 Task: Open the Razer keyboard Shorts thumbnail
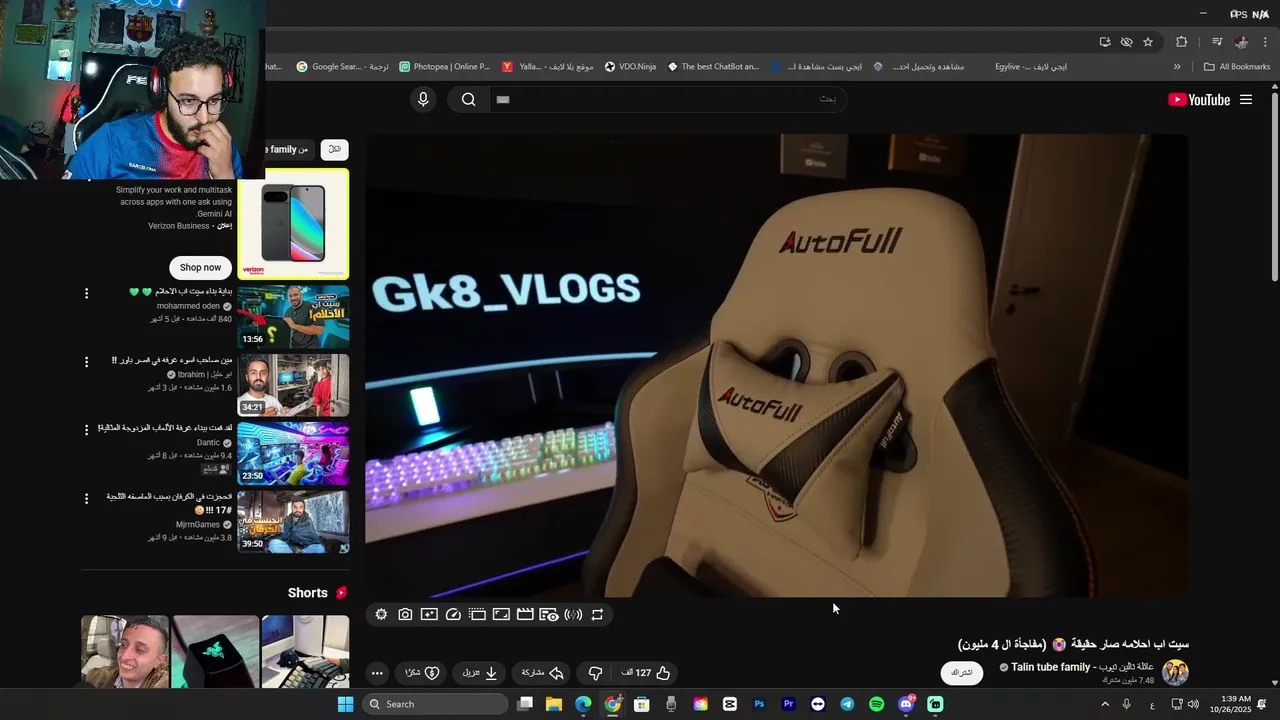(x=215, y=652)
